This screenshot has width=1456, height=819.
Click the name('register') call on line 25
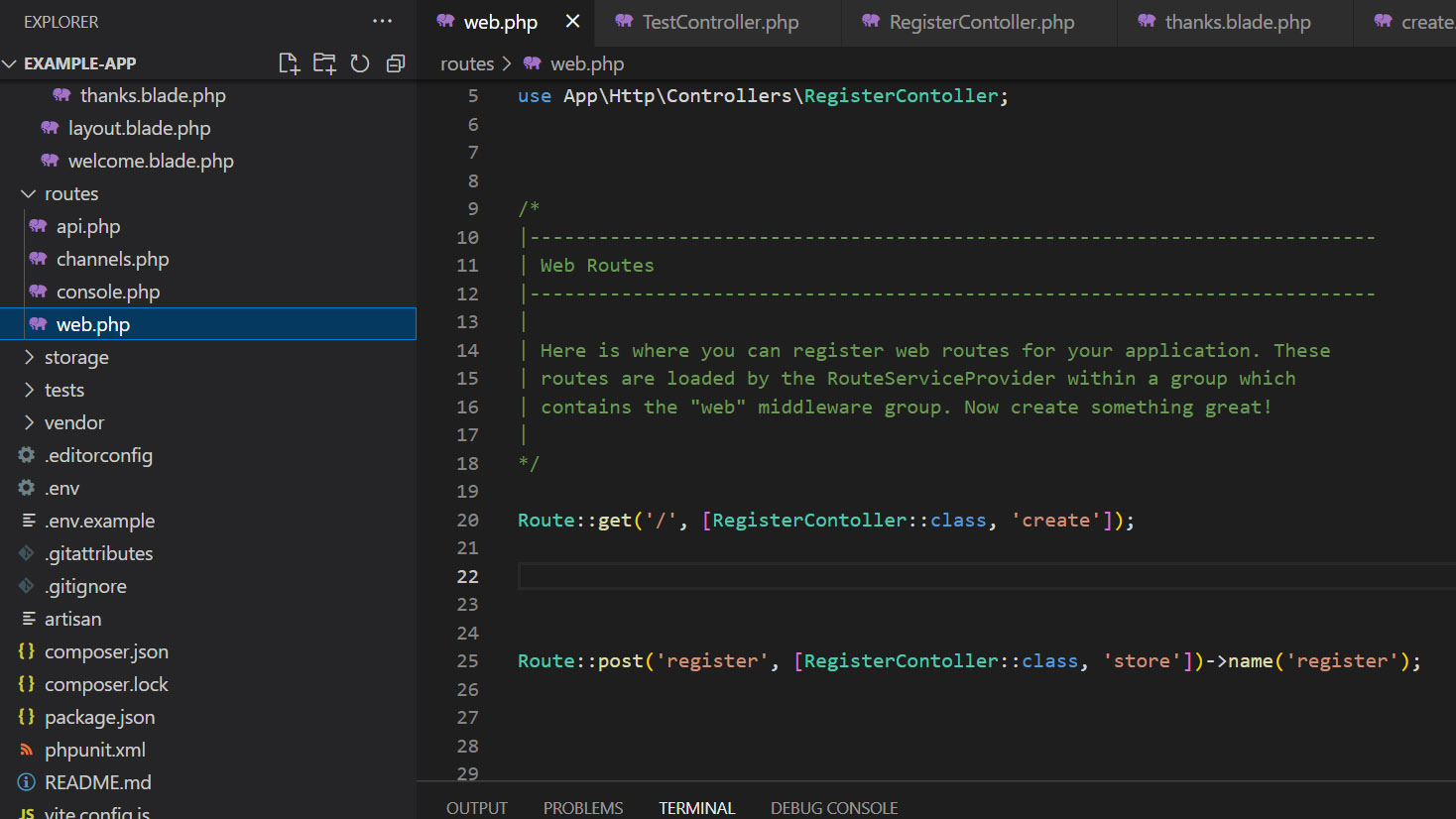[1318, 661]
